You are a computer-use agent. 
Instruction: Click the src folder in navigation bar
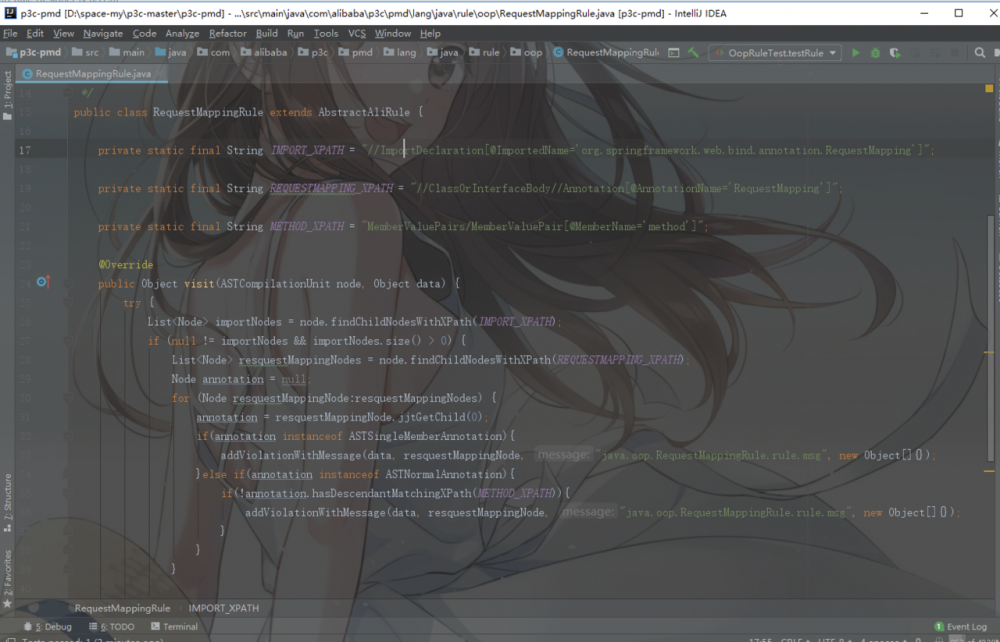[85, 52]
